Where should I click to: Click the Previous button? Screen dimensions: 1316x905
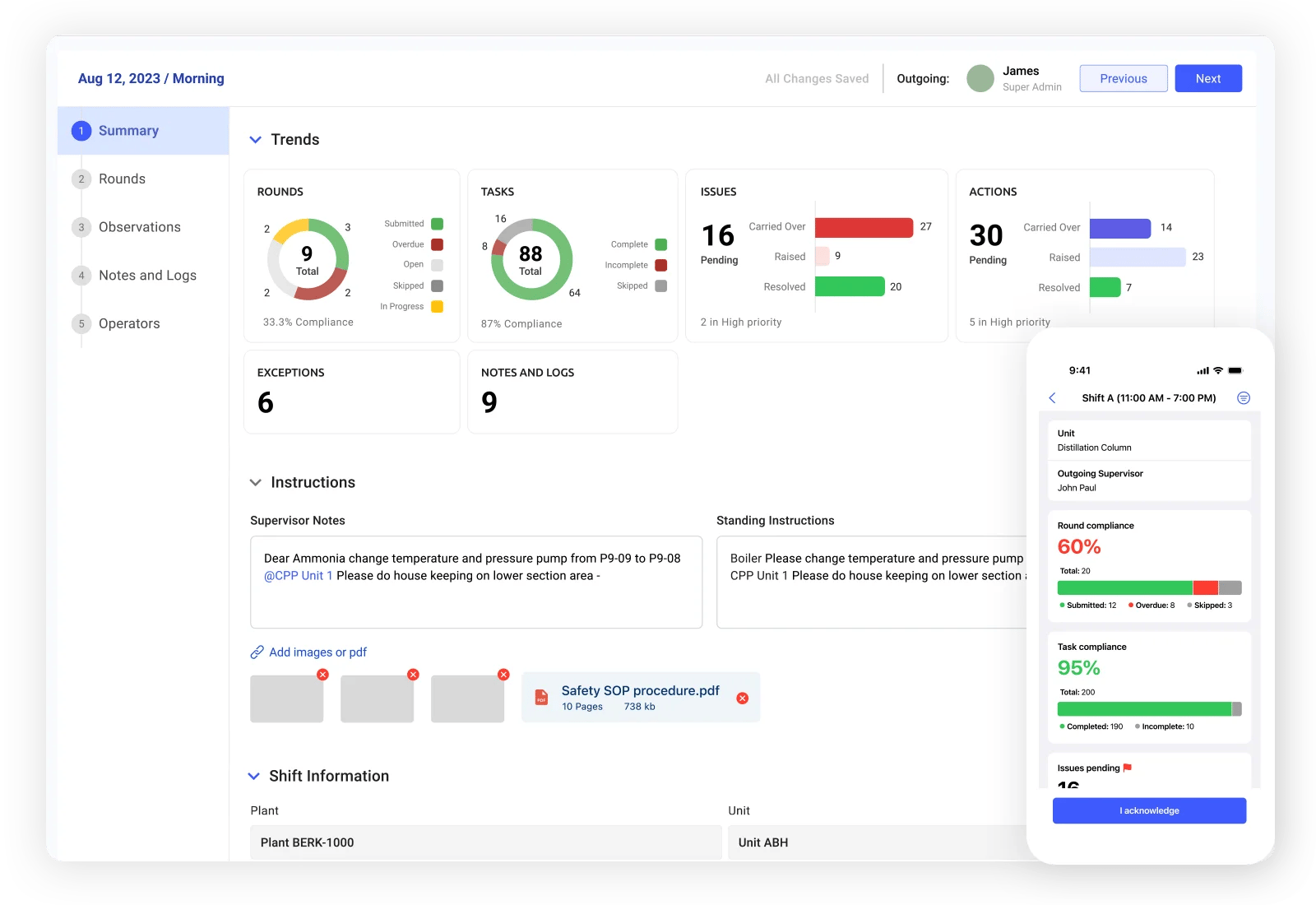coord(1124,79)
